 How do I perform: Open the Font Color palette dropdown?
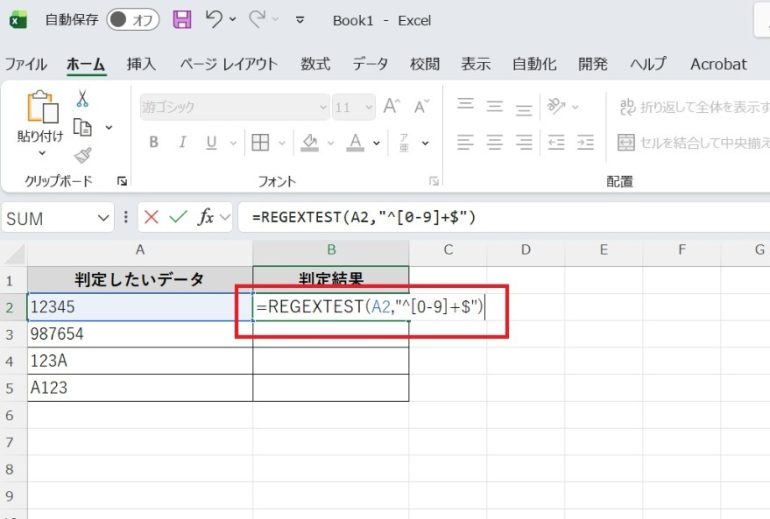(x=376, y=143)
